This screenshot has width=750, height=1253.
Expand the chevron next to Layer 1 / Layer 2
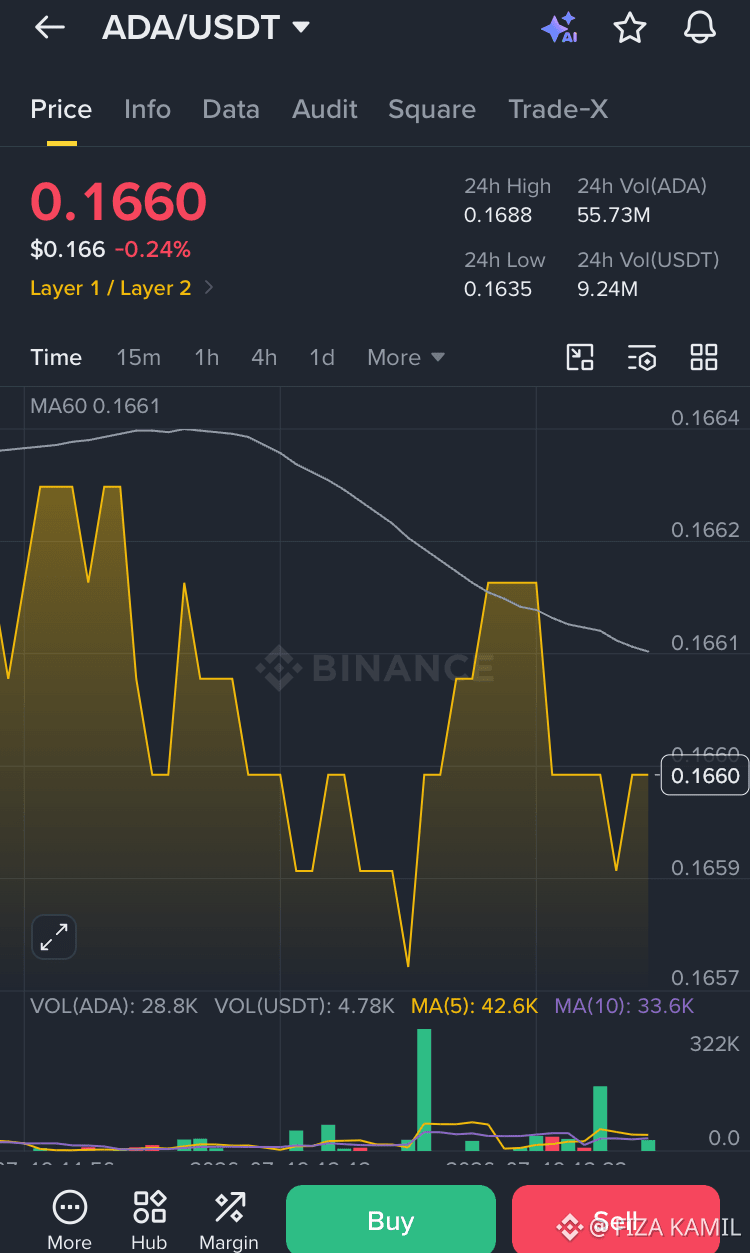pos(208,288)
